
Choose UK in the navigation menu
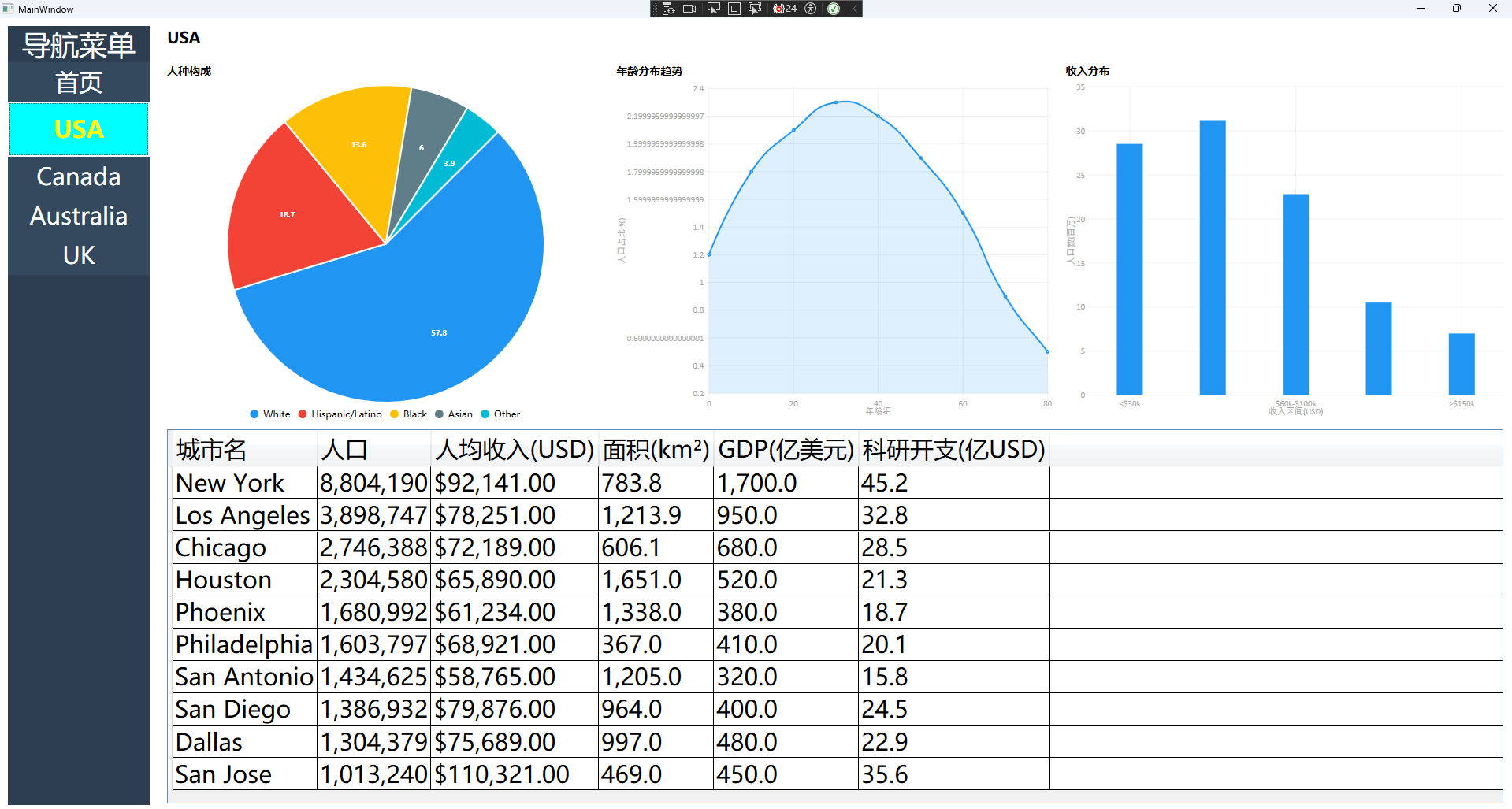(79, 255)
